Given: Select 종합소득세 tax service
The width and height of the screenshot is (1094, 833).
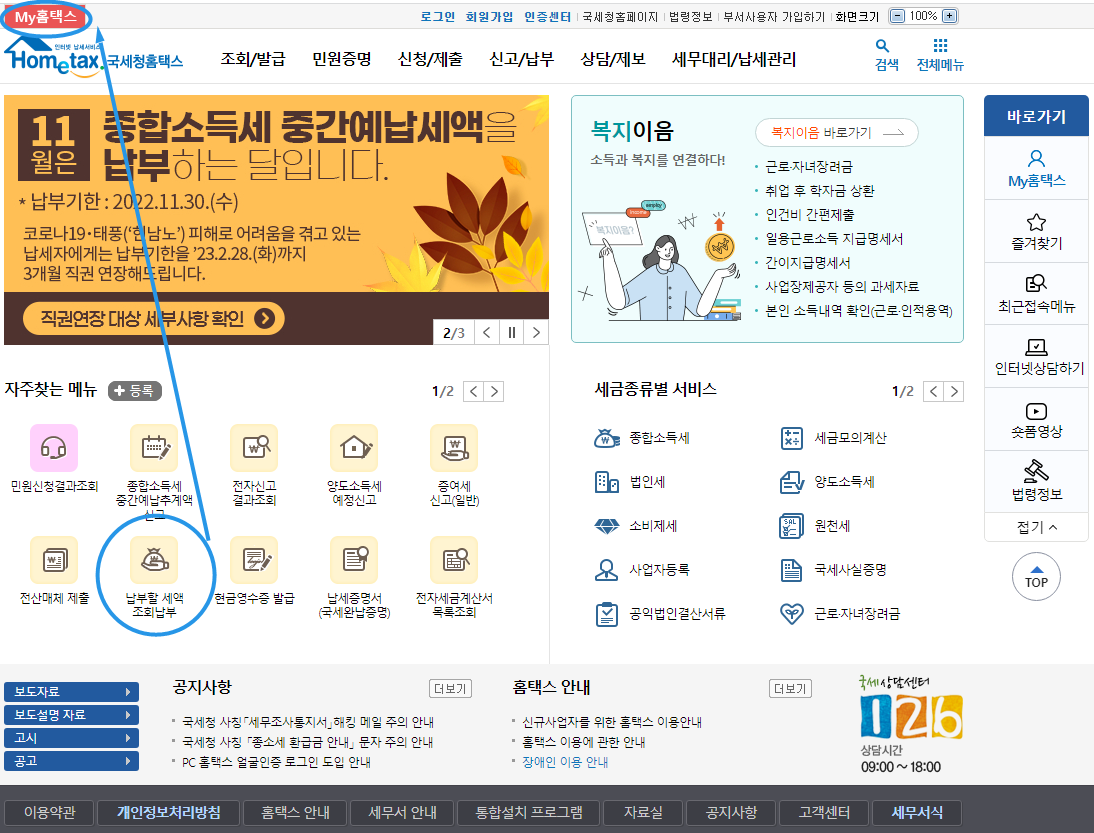Looking at the screenshot, I should click(x=641, y=438).
